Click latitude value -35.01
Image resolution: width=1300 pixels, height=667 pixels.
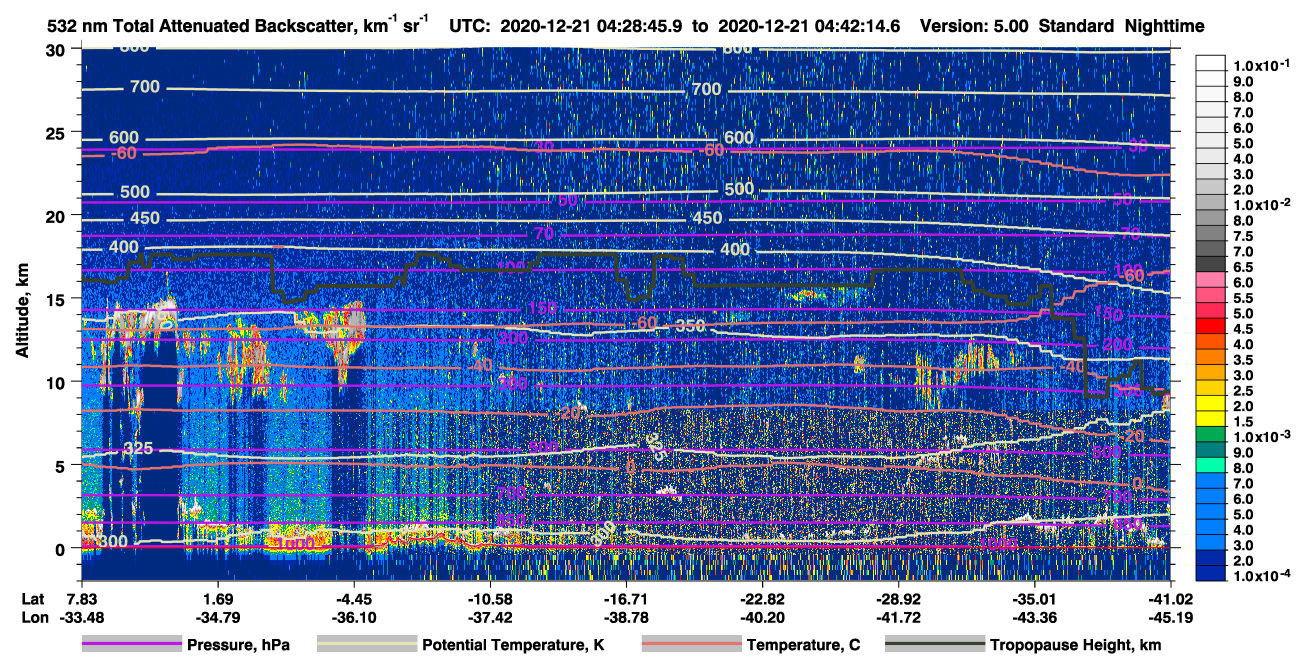pos(1034,599)
